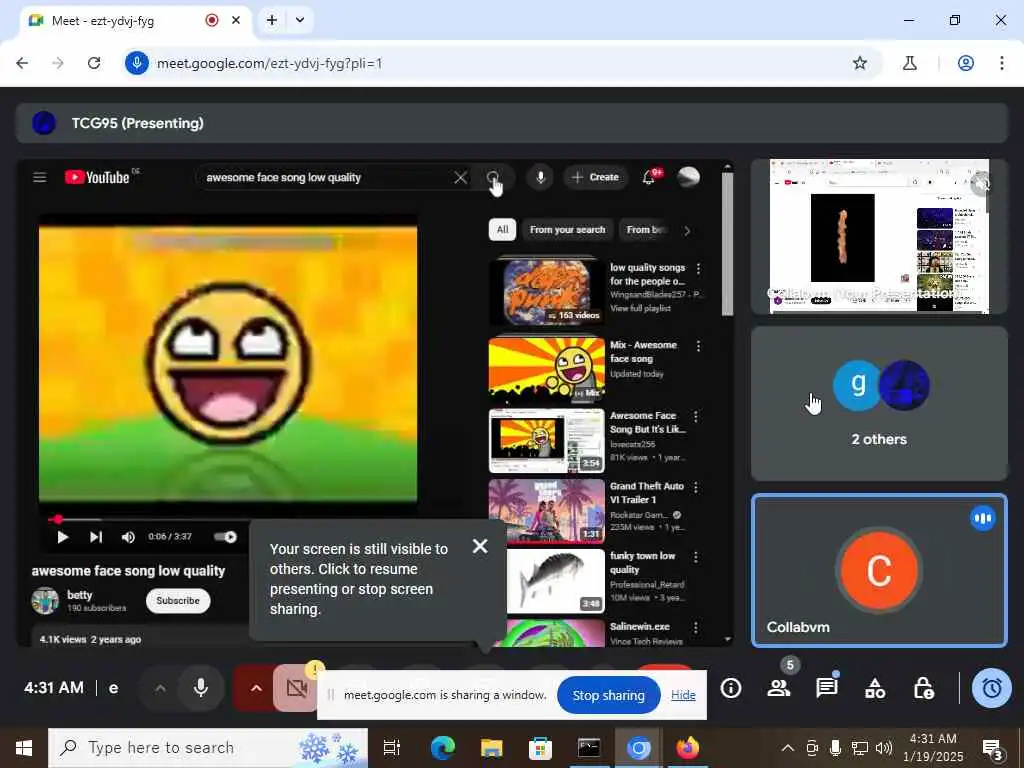Reload the Meet page

pos(94,63)
